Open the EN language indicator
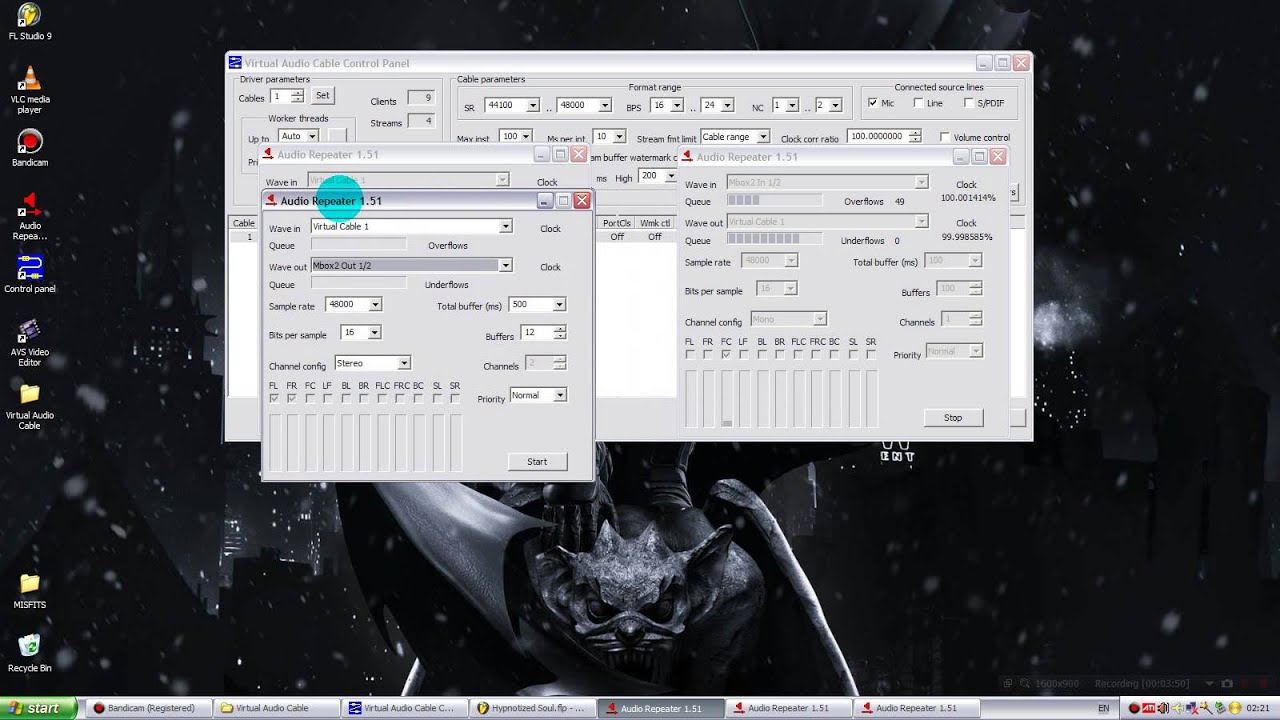 tap(1104, 708)
